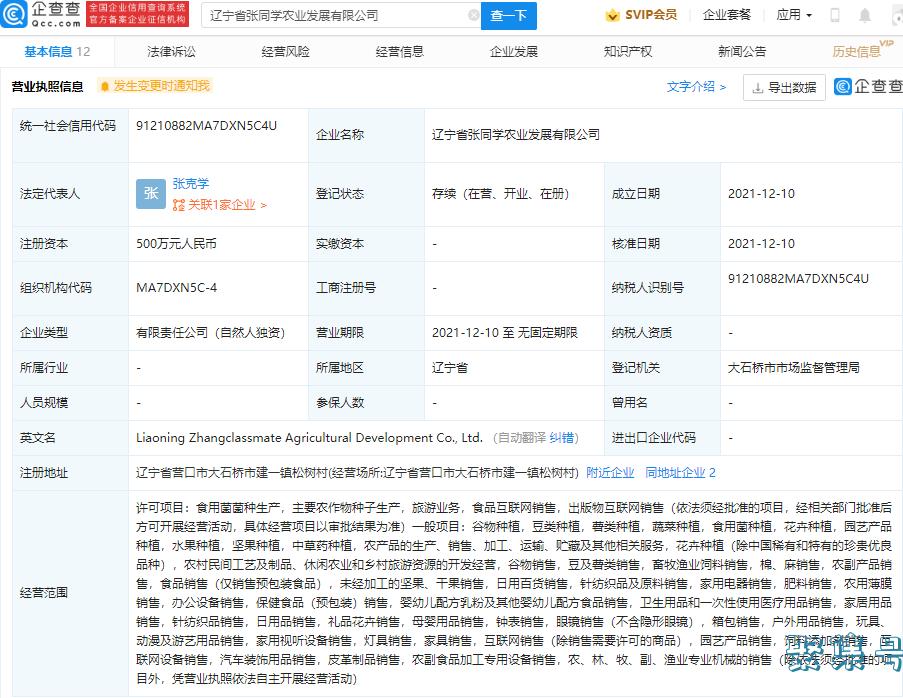Open legal representative 张宪学 profile link
This screenshot has width=903, height=698.
point(191,184)
